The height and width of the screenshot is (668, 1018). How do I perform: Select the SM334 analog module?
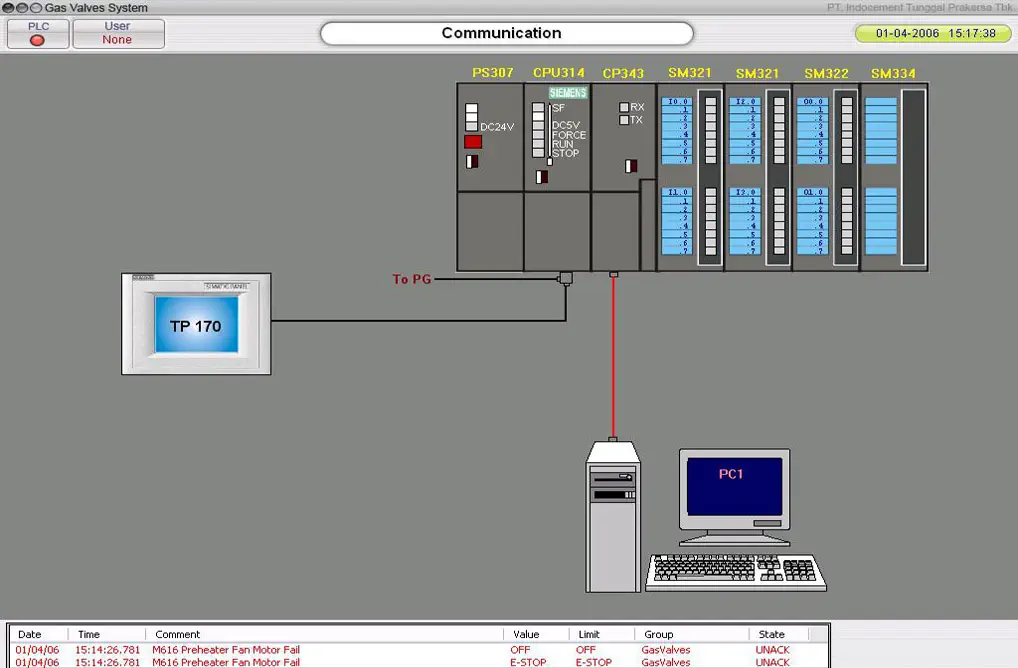(894, 177)
